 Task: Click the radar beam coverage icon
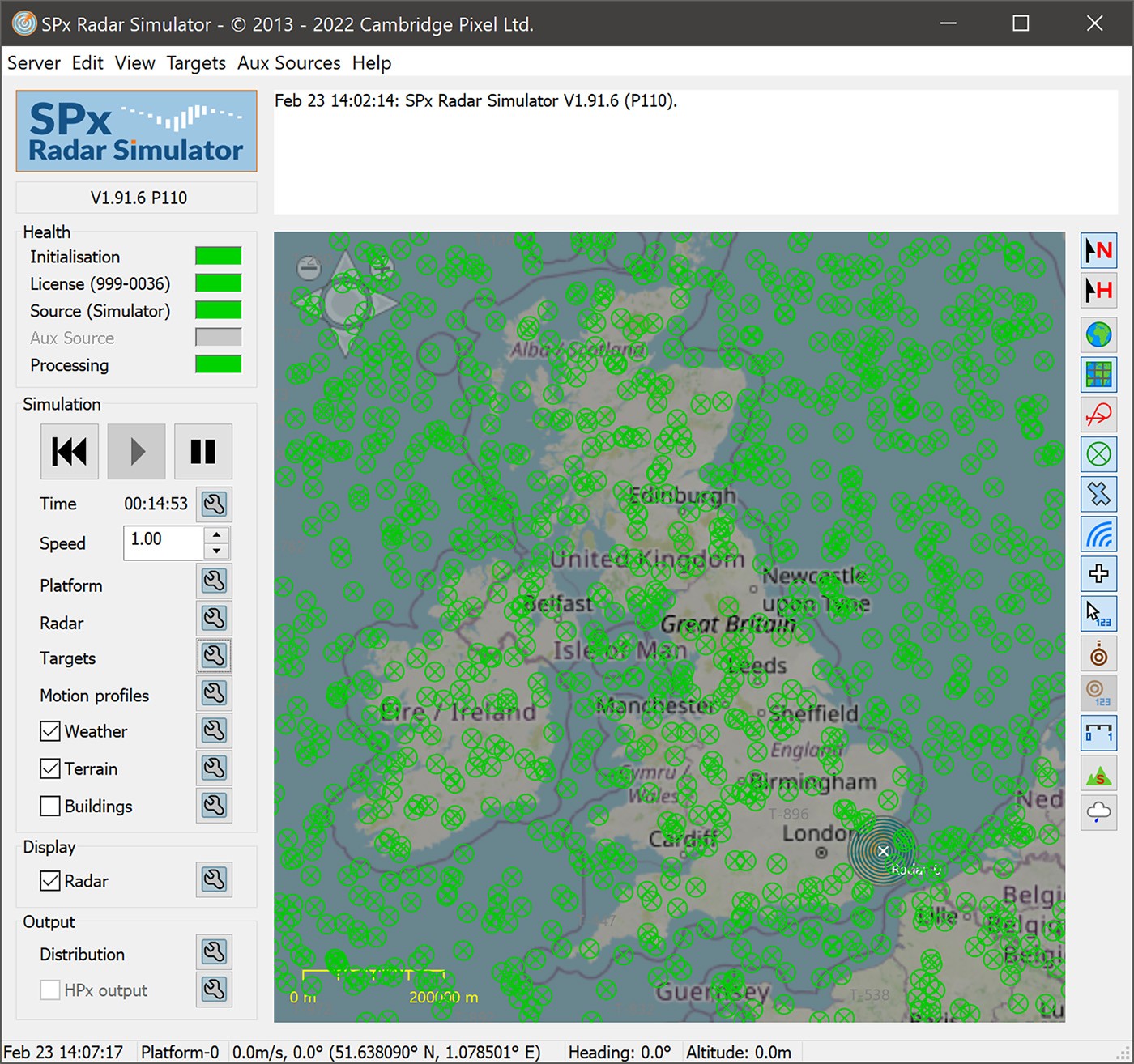pyautogui.click(x=1098, y=534)
